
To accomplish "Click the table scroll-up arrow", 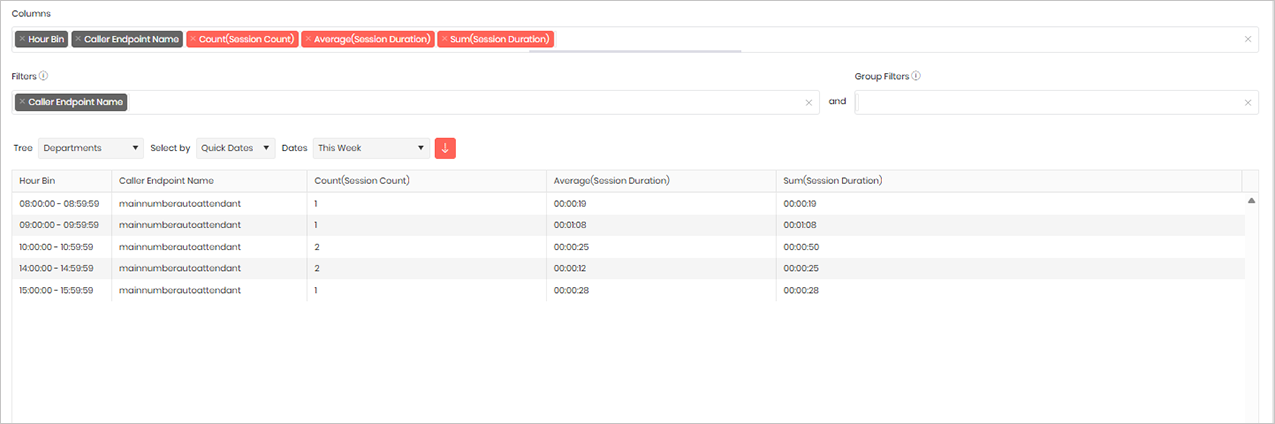I will point(1251,201).
